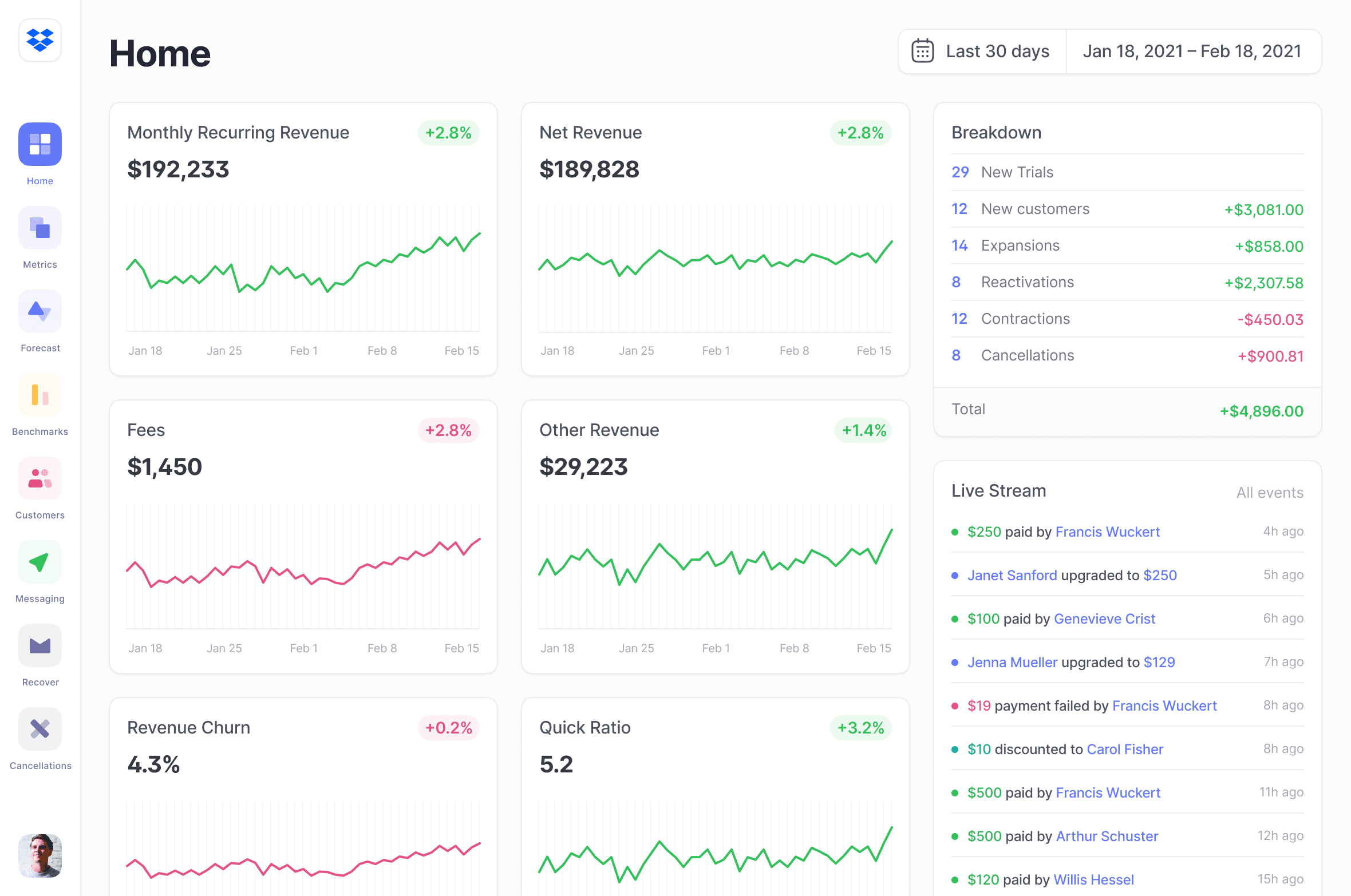This screenshot has width=1351, height=896.
Task: Open the Forecast sidebar icon
Action: (40, 311)
